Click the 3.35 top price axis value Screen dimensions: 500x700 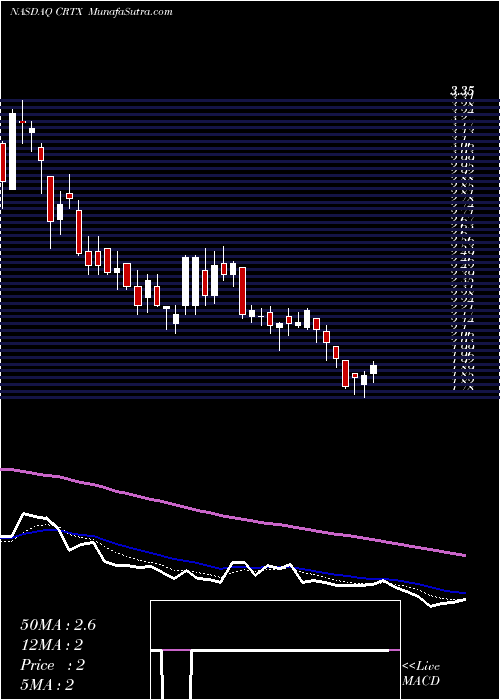(x=462, y=92)
